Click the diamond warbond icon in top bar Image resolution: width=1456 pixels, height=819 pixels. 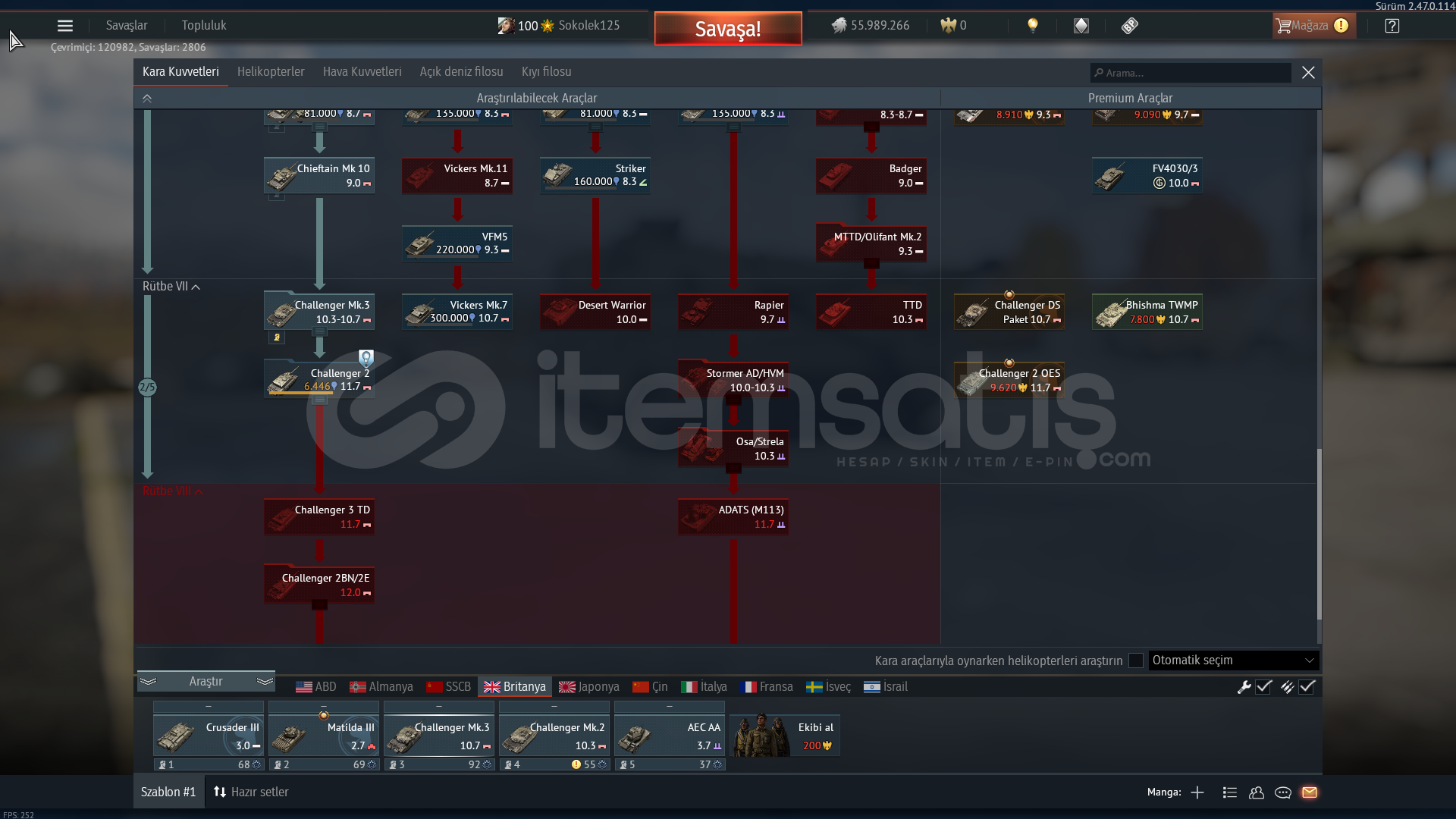[x=1081, y=26]
